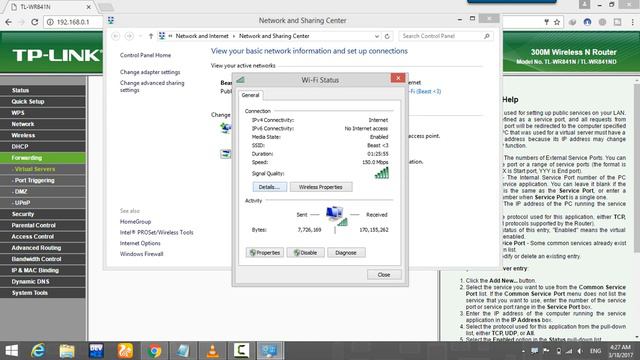Close Wi-Fi Status with red X
The image size is (640, 360).
[x=398, y=78]
